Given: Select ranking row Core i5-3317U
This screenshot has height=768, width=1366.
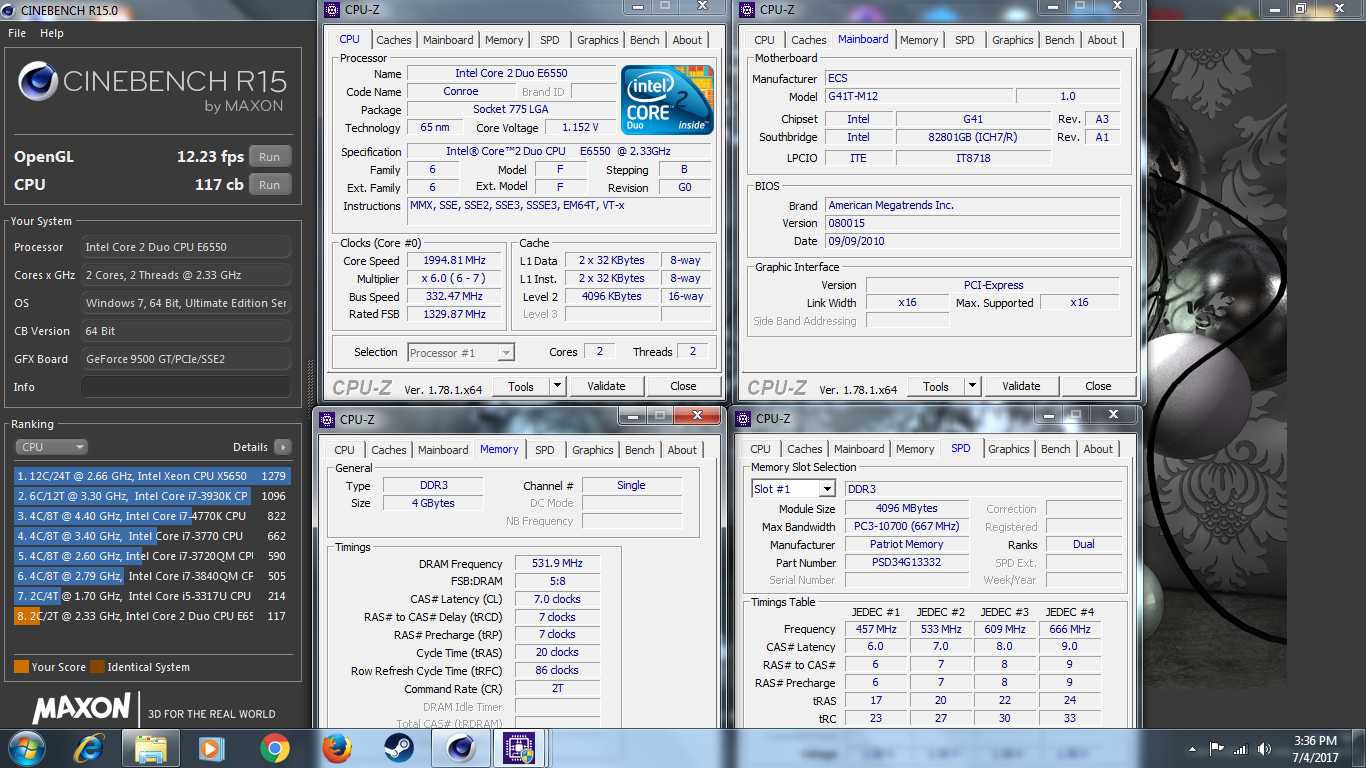Looking at the screenshot, I should pyautogui.click(x=152, y=596).
